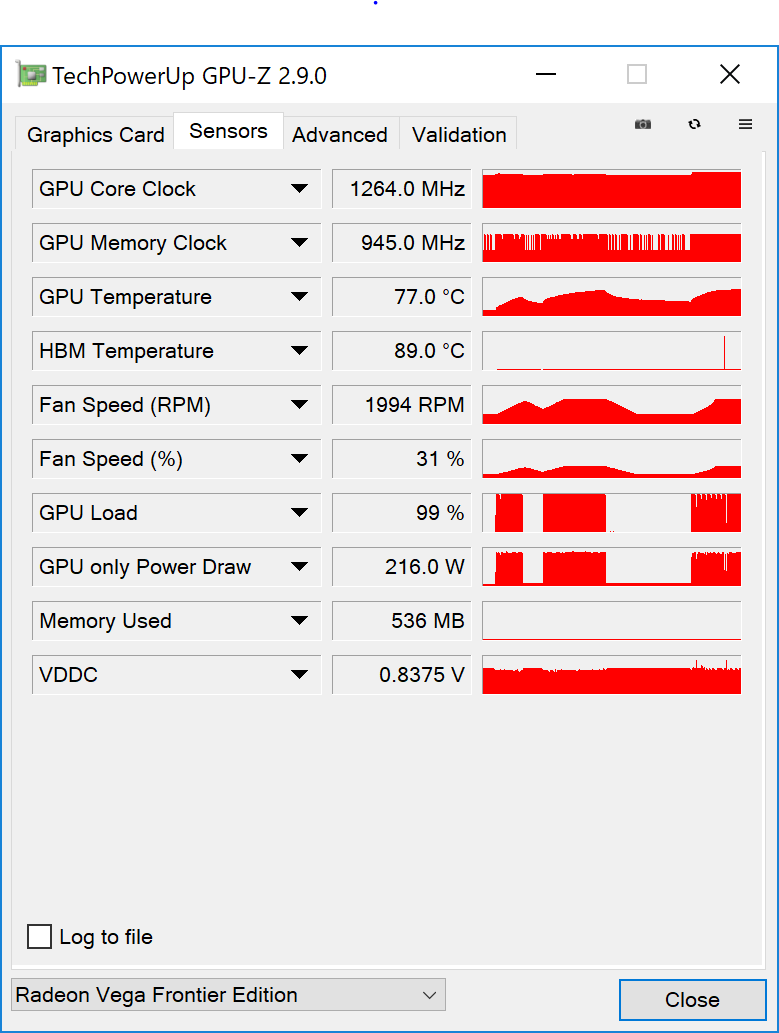Expand the GPU Core Clock dropdown arrow
The width and height of the screenshot is (779, 1033).
point(299,189)
